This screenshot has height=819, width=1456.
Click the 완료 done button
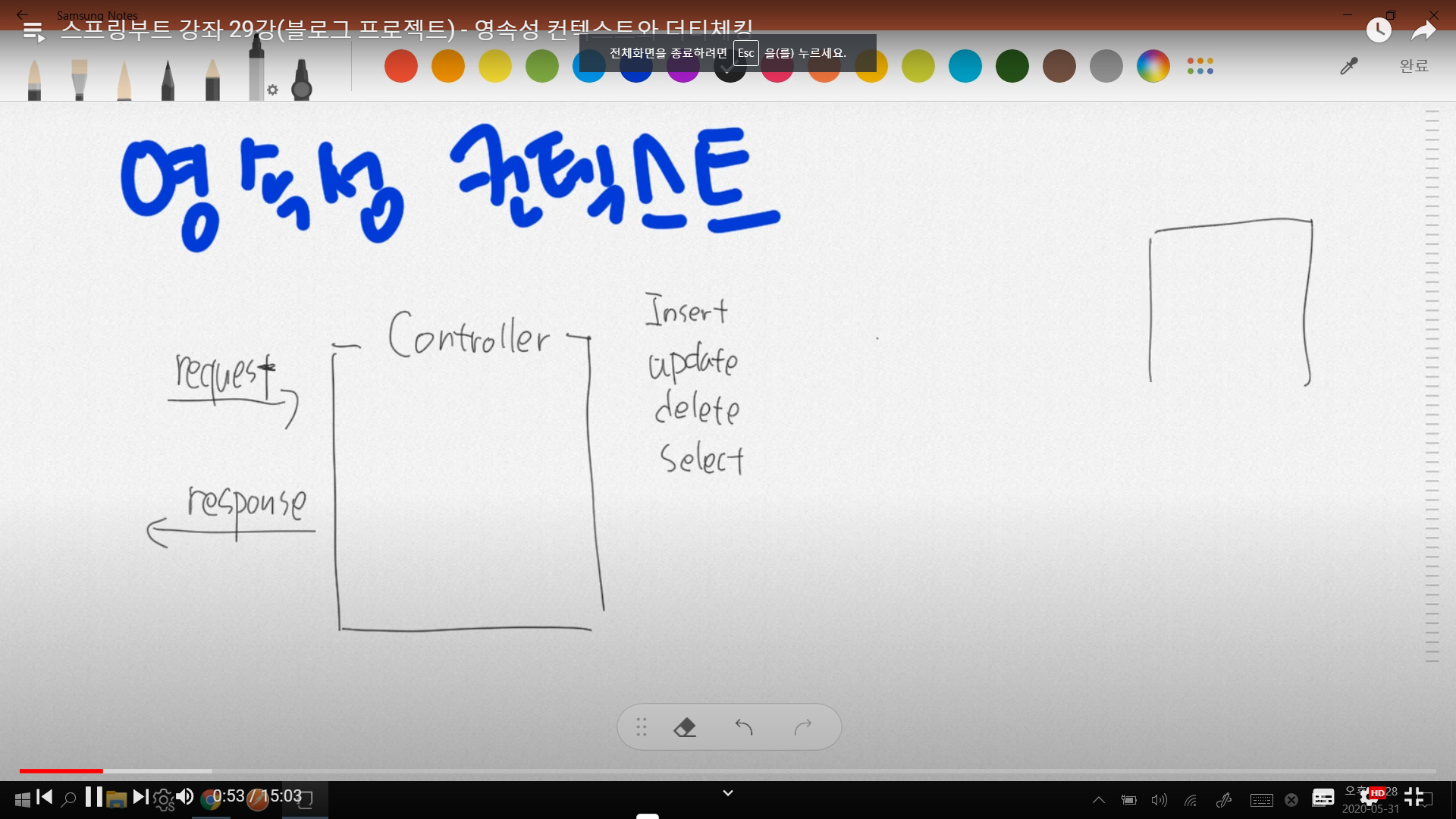[1414, 66]
